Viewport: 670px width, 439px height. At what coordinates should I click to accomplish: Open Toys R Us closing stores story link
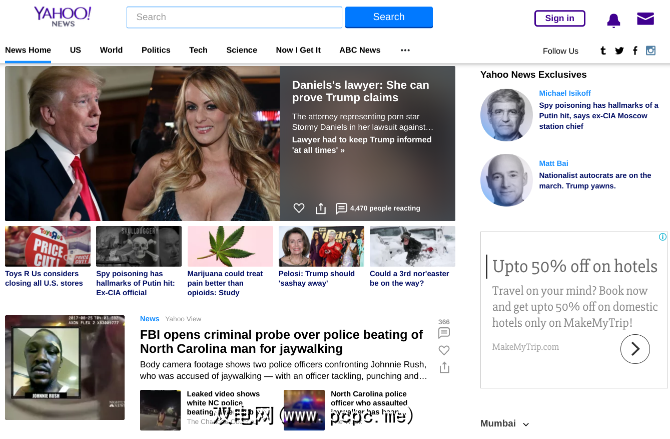tap(44, 278)
